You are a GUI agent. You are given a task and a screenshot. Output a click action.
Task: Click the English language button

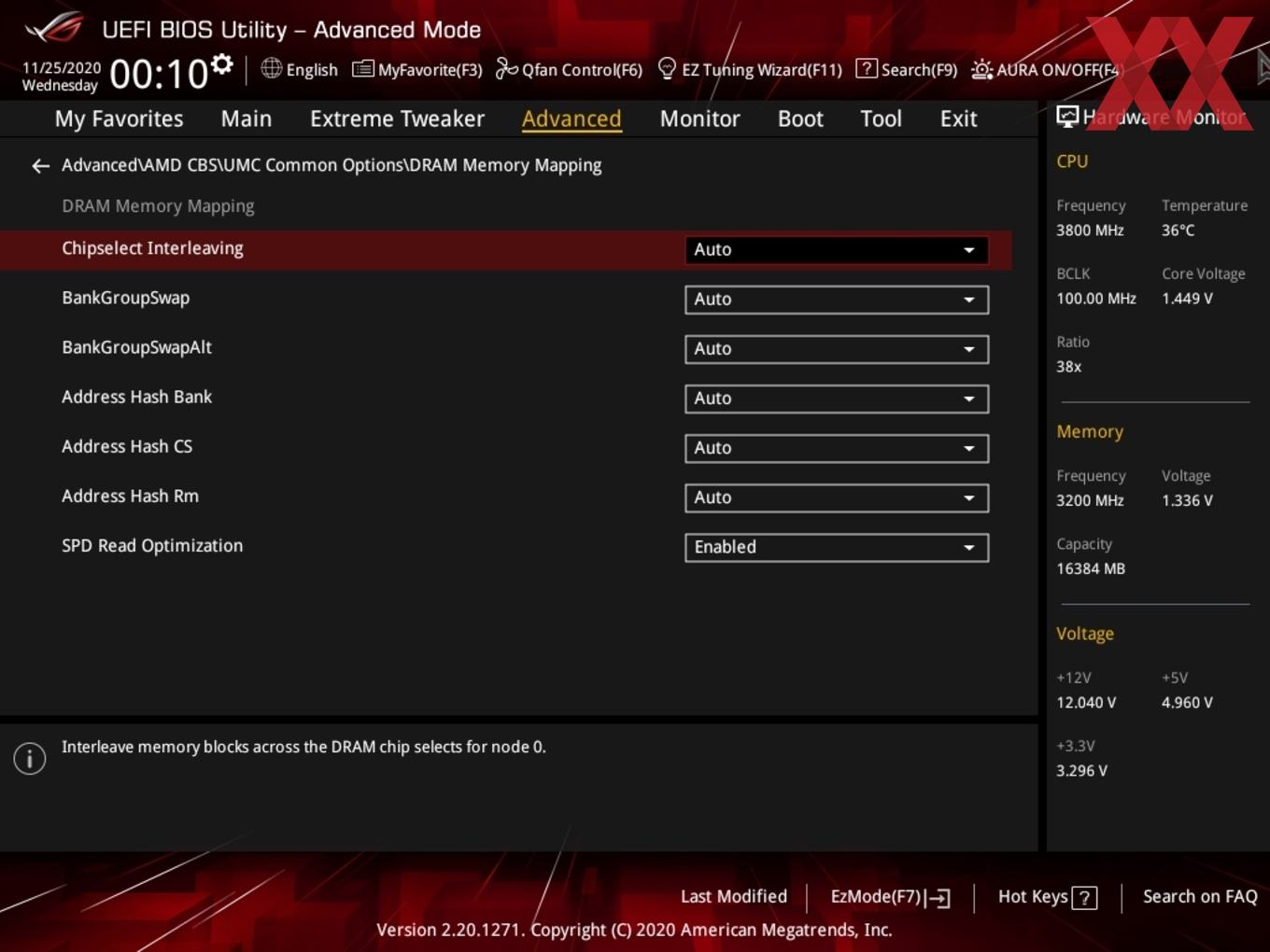point(300,69)
